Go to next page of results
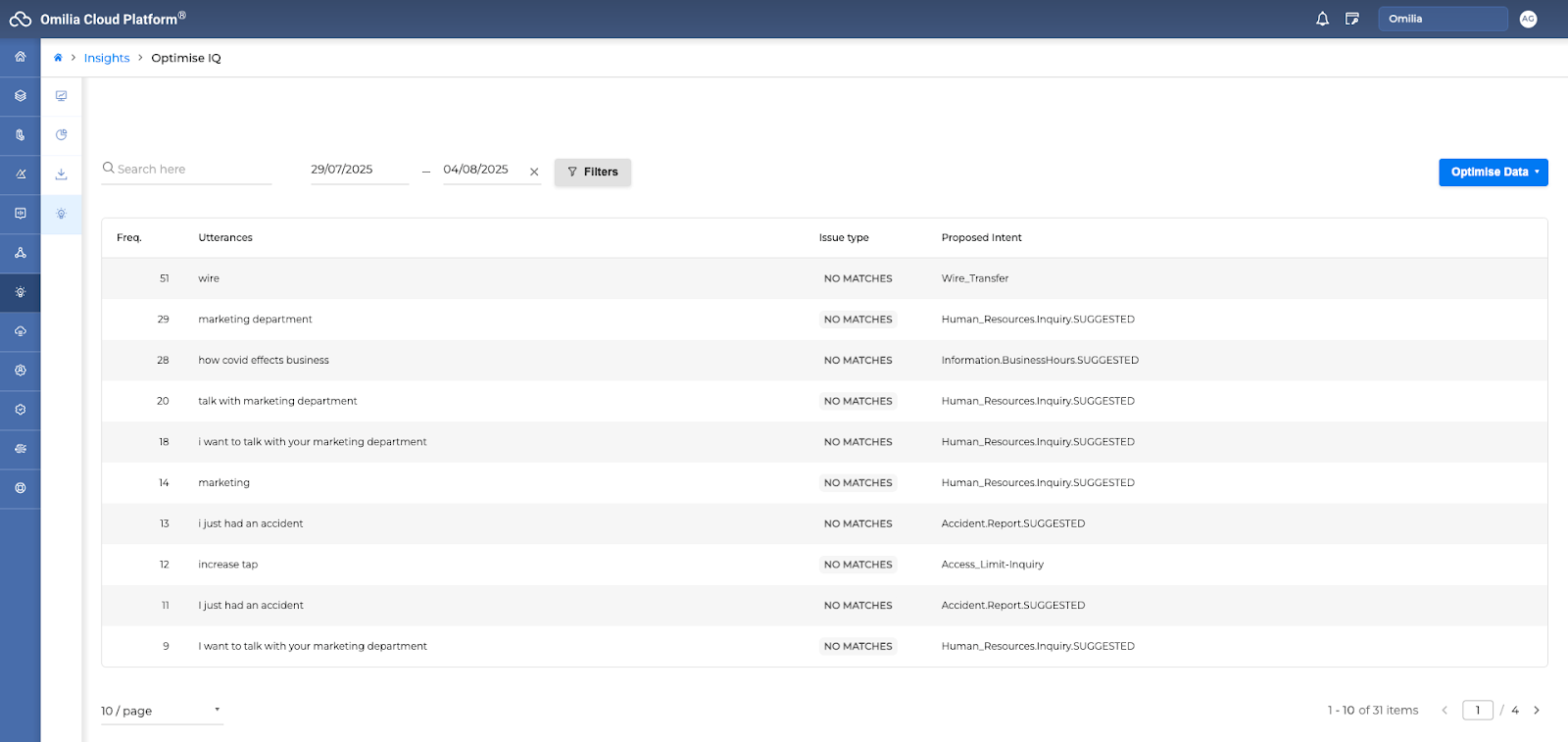This screenshot has height=742, width=1568. point(1536,711)
